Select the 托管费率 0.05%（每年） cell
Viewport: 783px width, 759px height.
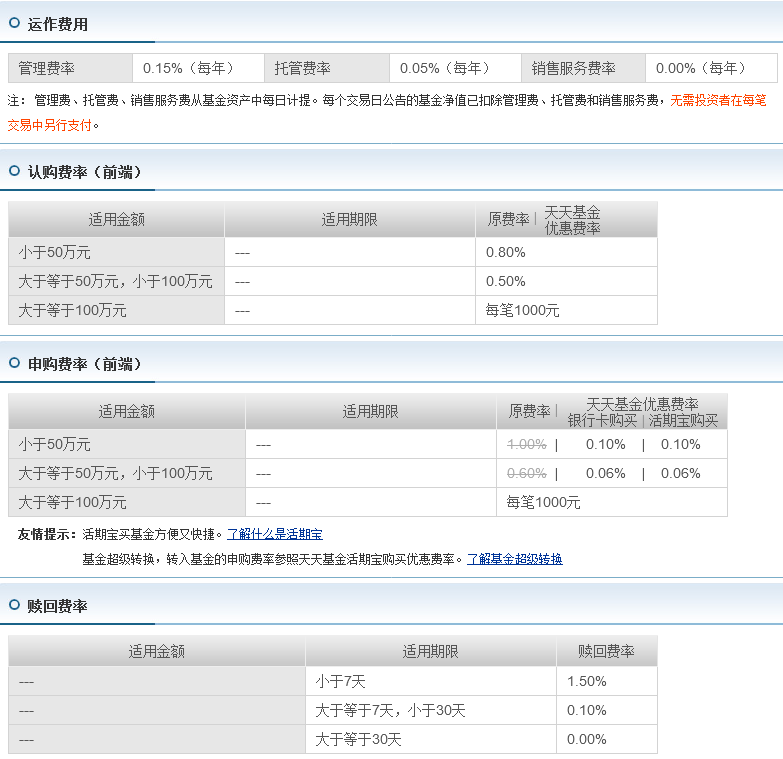coord(455,68)
